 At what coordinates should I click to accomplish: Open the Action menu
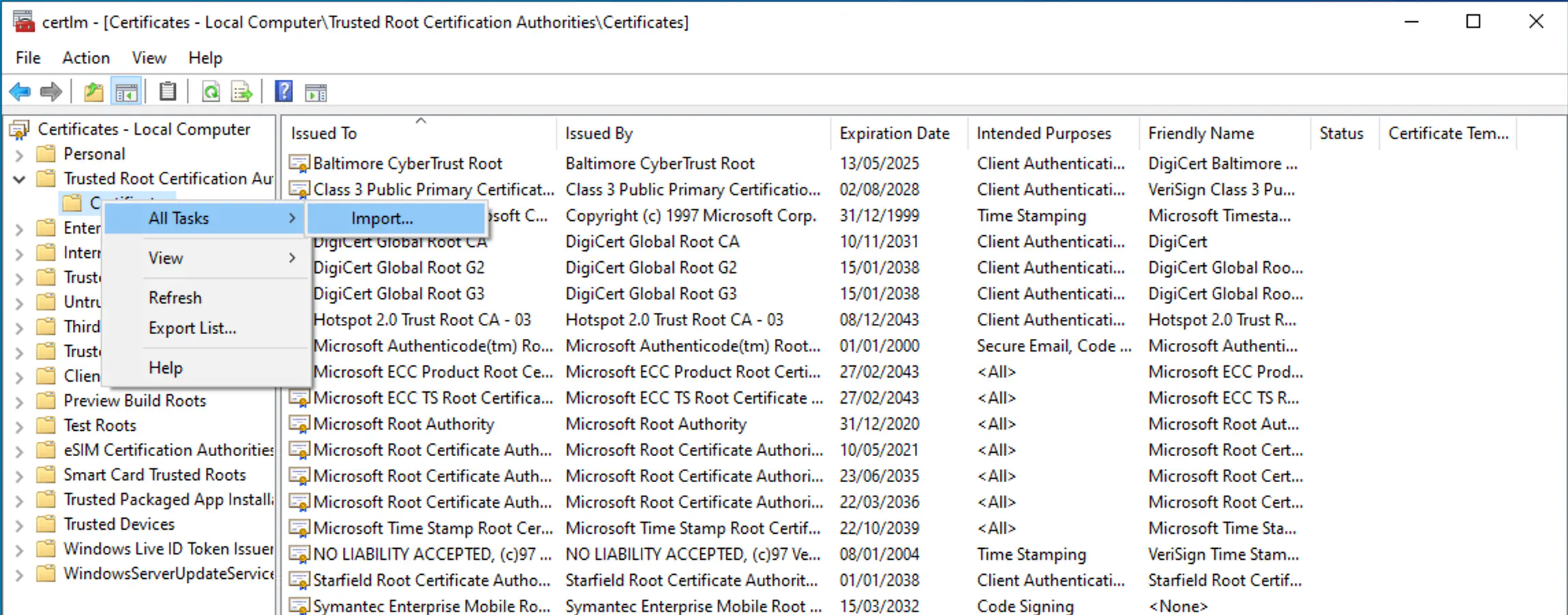(x=85, y=58)
